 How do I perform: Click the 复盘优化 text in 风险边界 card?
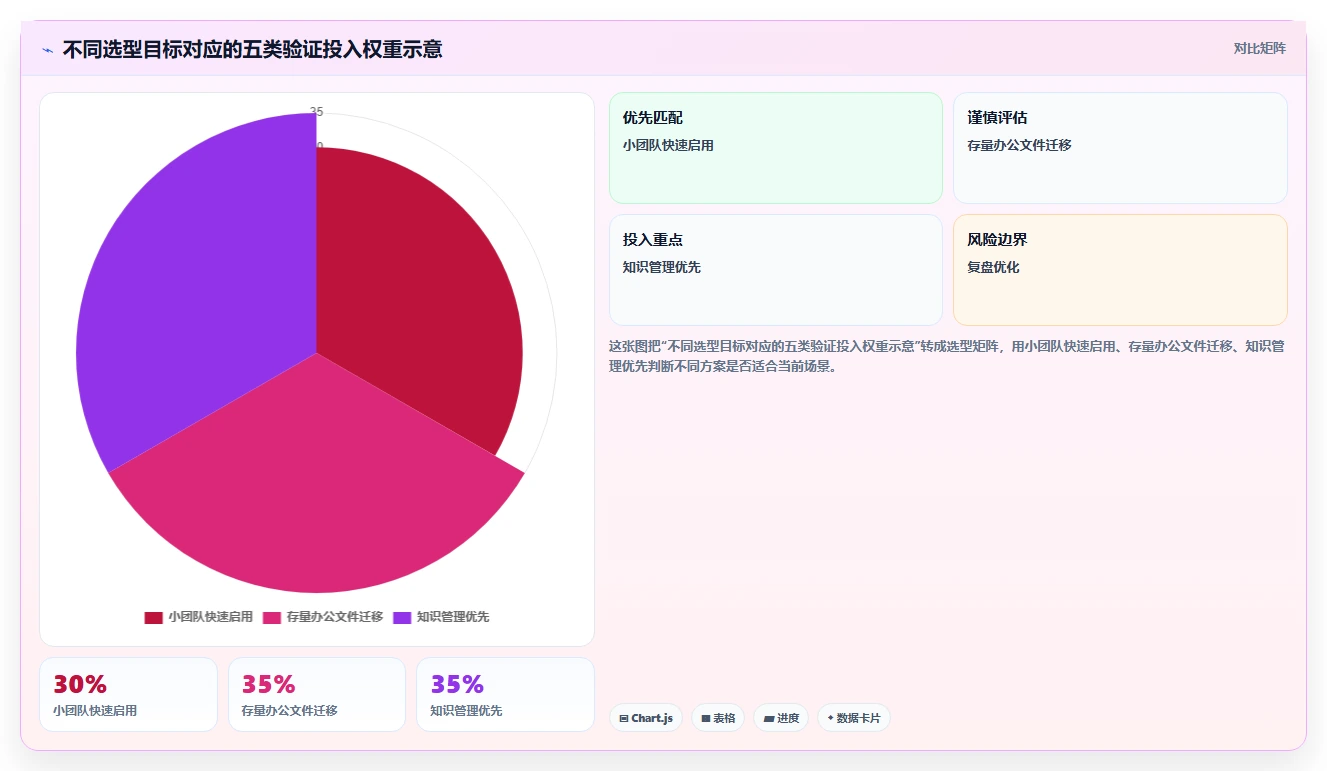click(x=993, y=268)
